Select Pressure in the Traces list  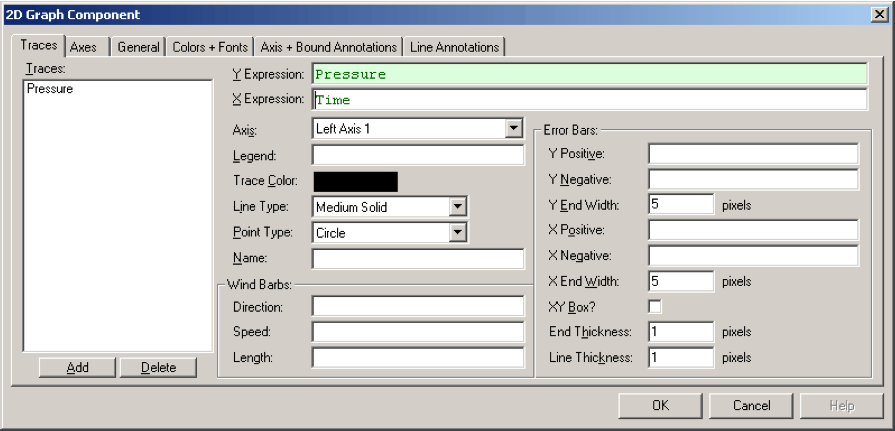pyautogui.click(x=50, y=89)
